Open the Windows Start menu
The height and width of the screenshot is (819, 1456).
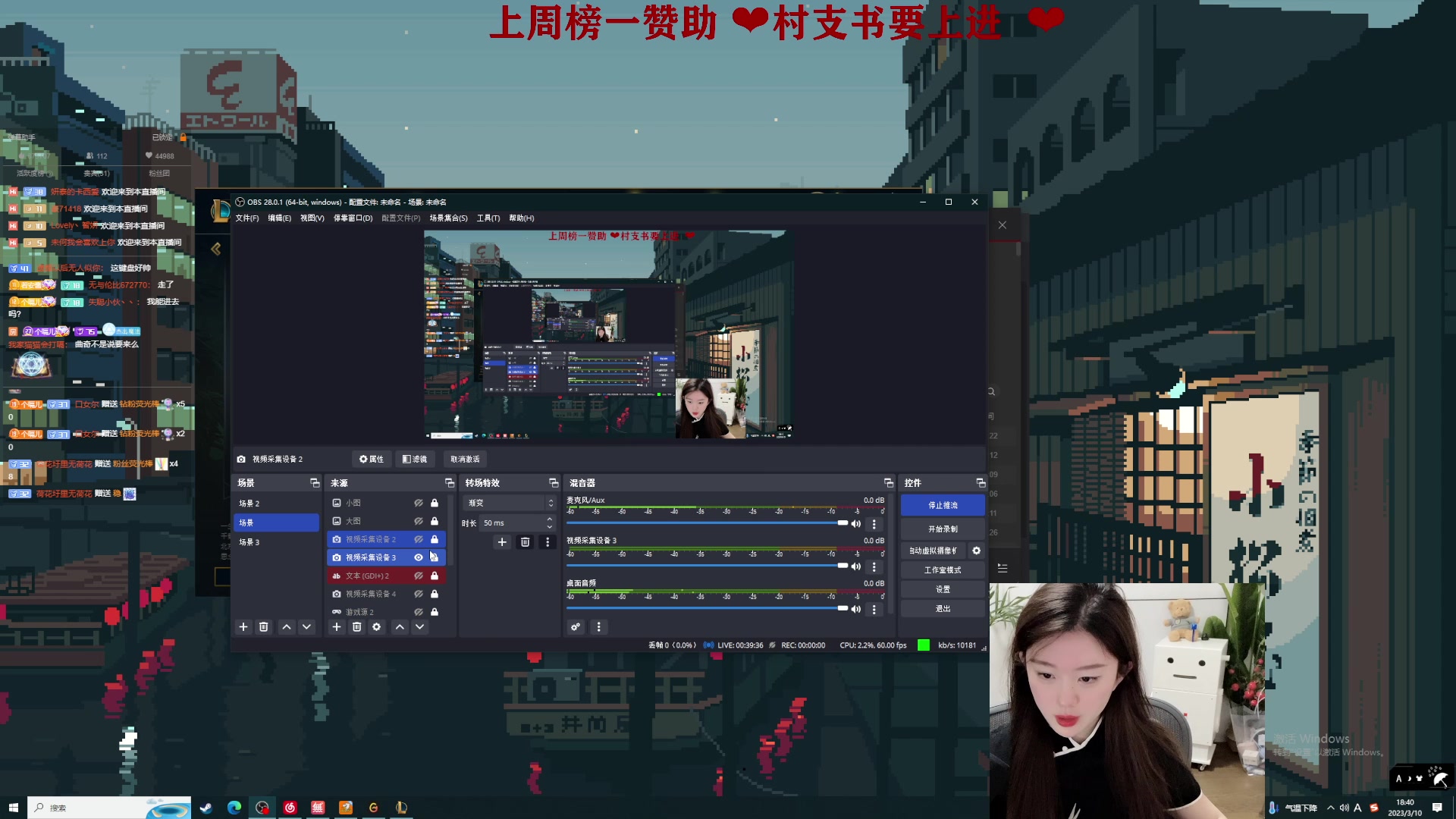point(13,808)
